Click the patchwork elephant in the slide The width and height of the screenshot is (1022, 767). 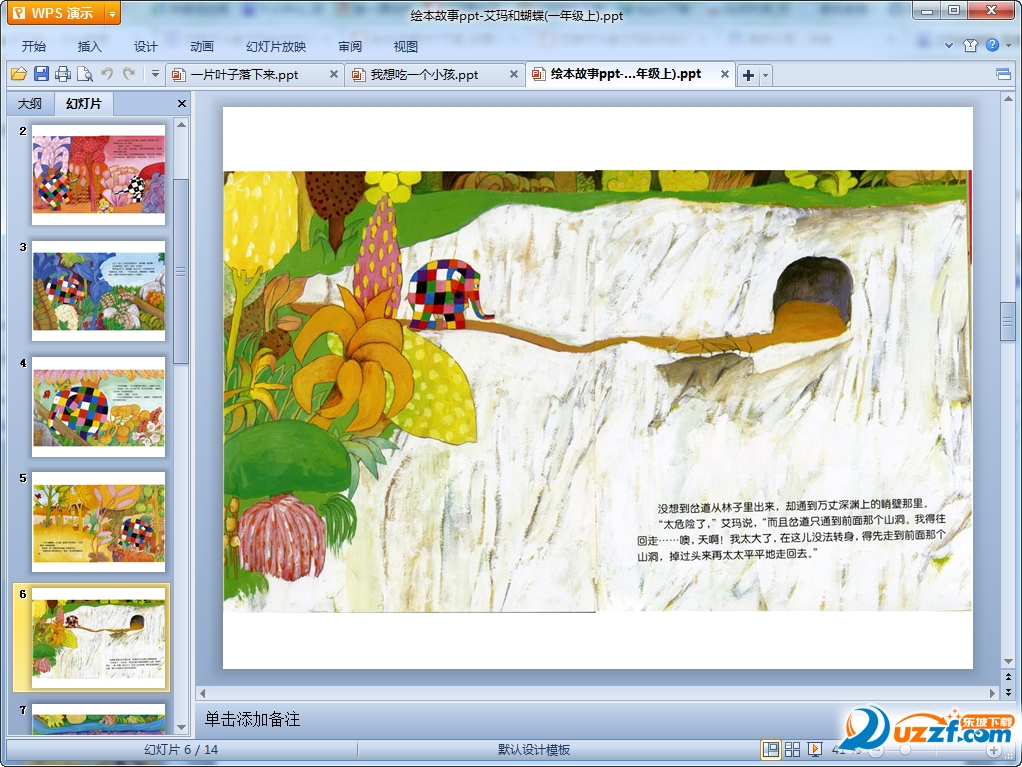(450, 295)
